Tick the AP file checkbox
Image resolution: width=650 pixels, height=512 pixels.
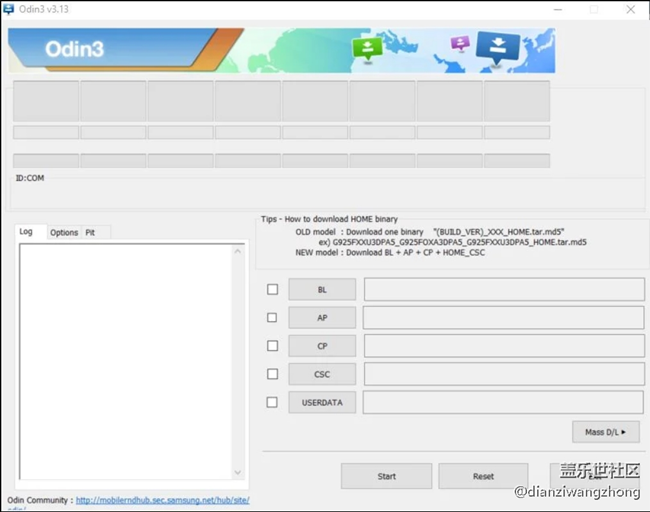pos(272,318)
